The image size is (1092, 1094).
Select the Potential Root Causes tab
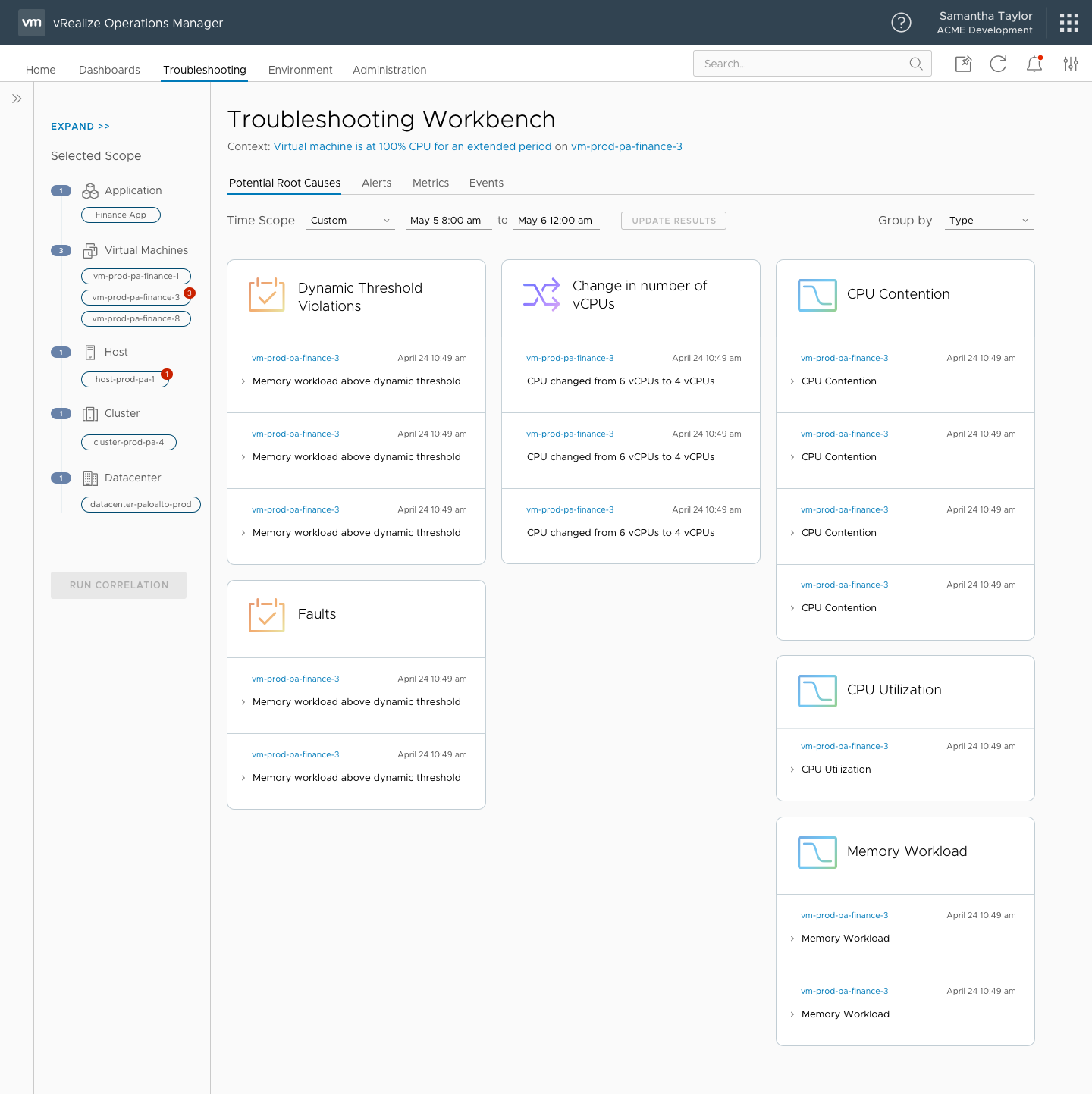click(284, 183)
